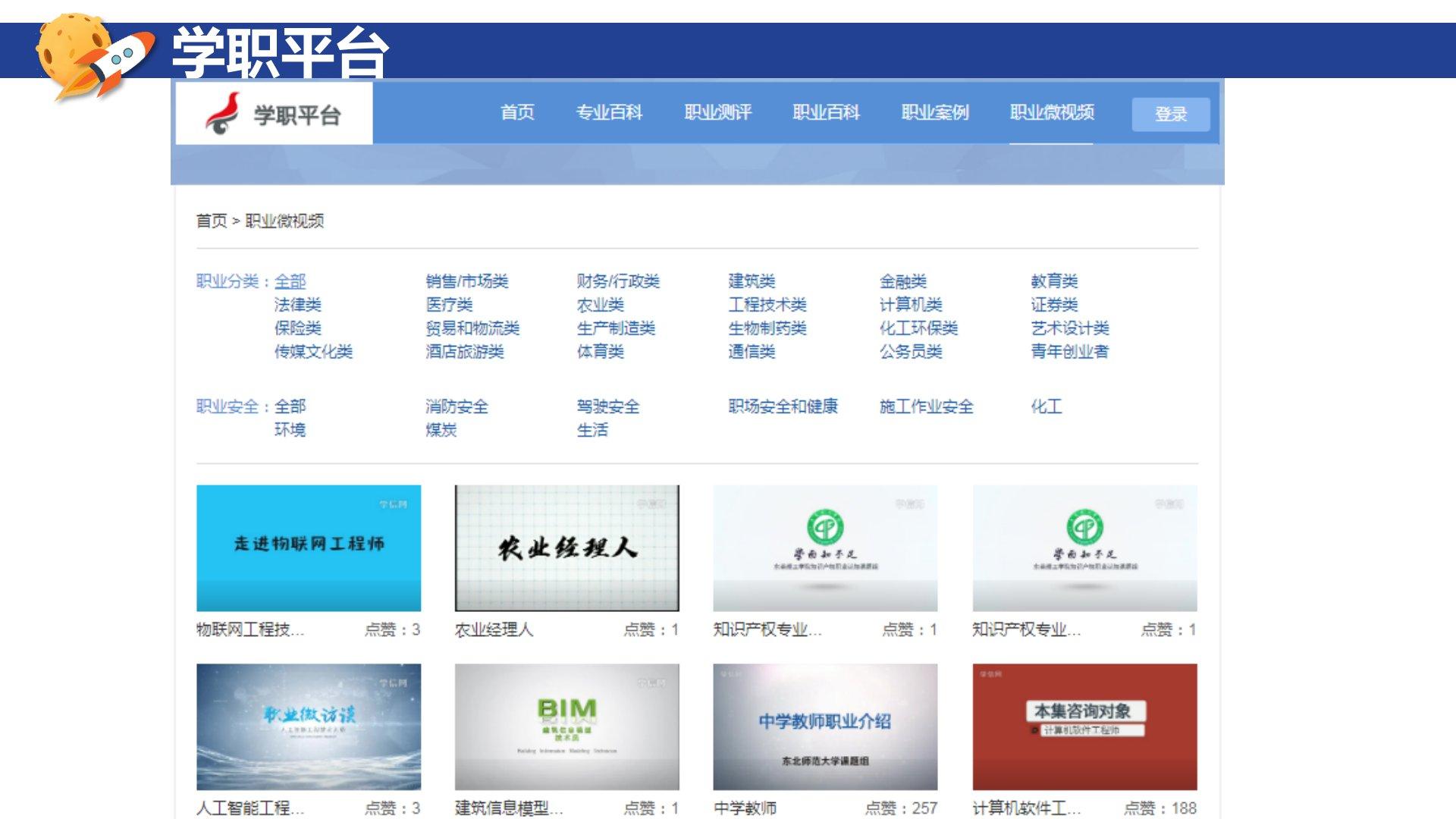Go to the 职业案例 tab
The height and width of the screenshot is (819, 1456).
click(934, 113)
